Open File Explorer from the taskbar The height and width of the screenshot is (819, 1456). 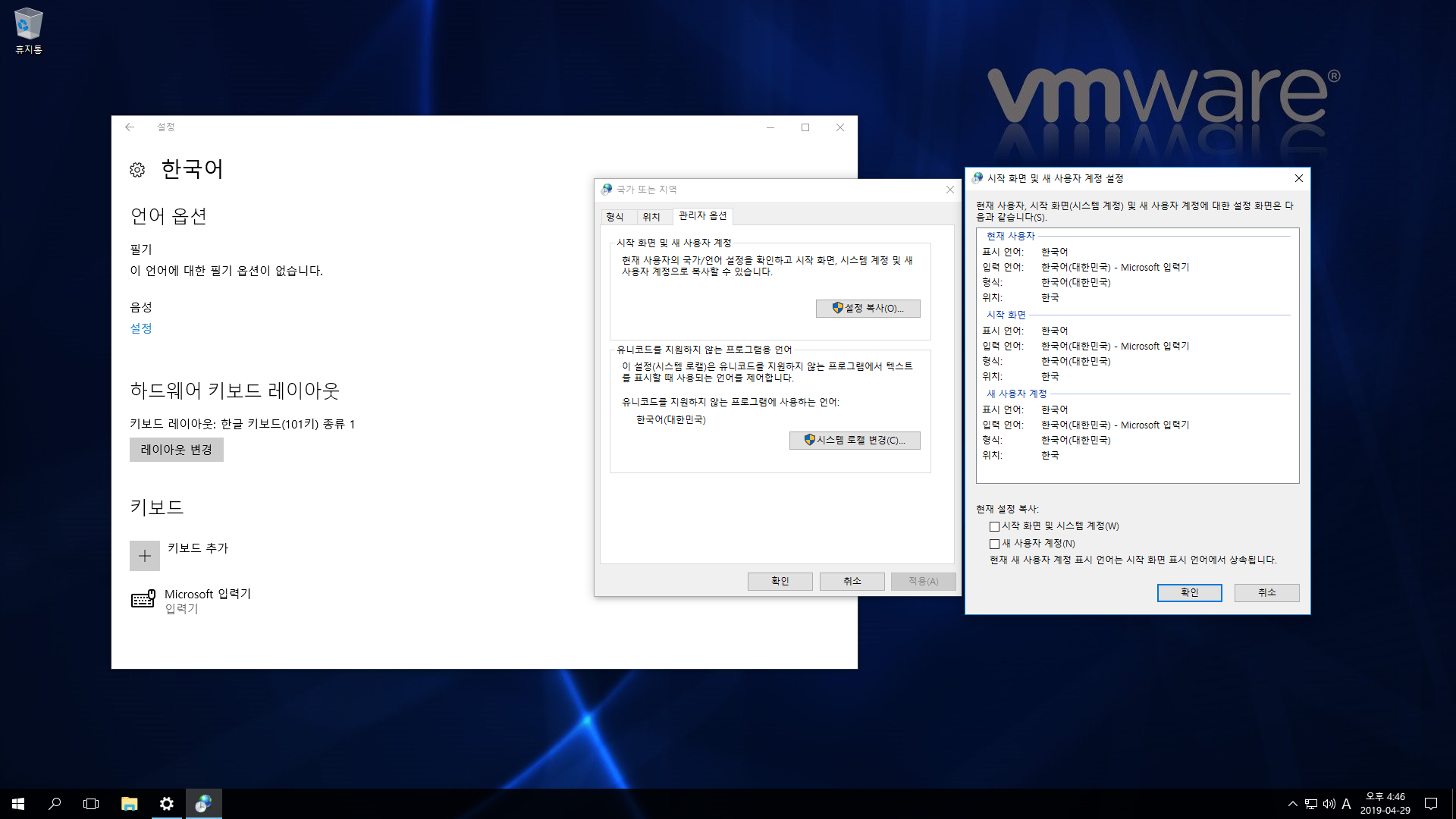[x=129, y=804]
